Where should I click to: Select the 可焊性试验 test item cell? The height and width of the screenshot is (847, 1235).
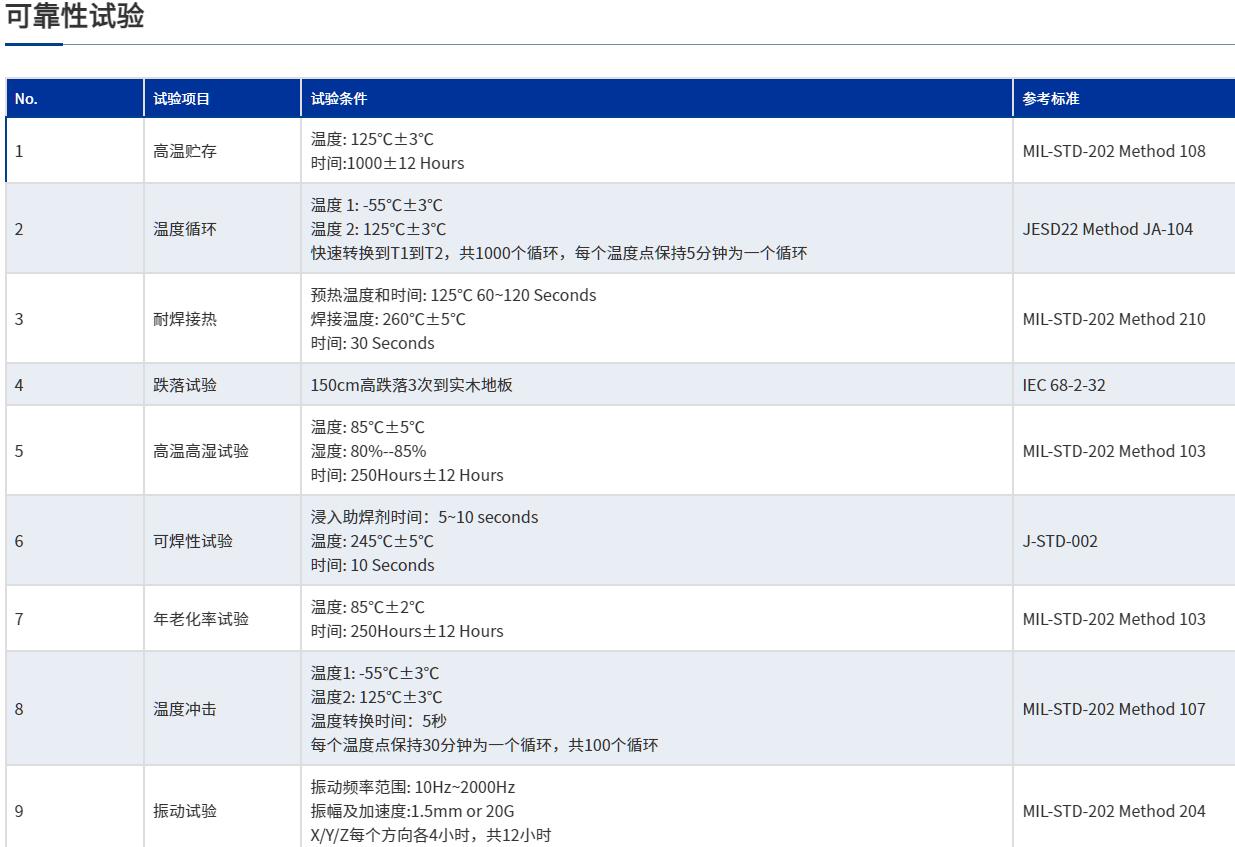coord(192,541)
